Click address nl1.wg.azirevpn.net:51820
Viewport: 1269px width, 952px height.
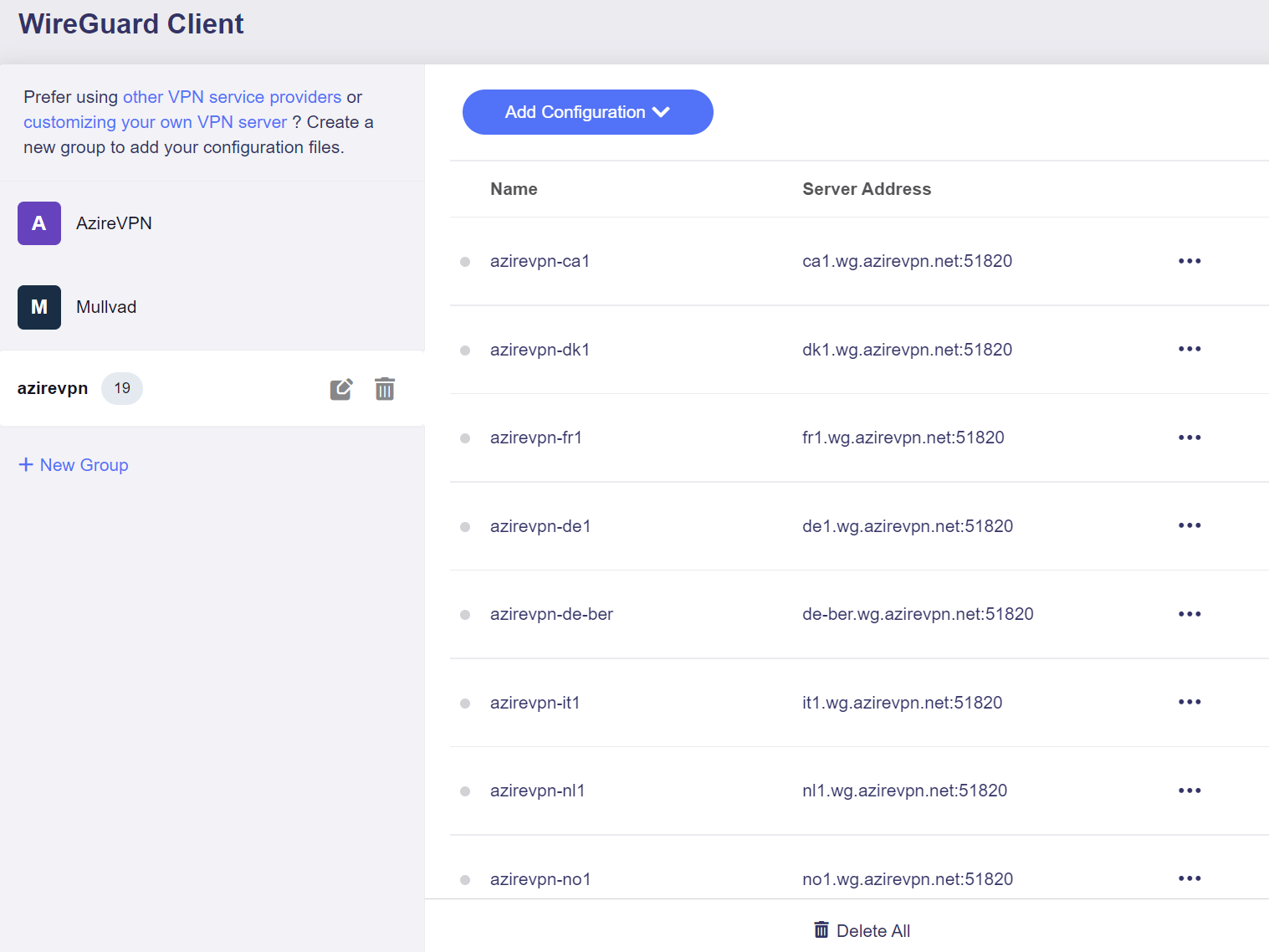pos(904,791)
